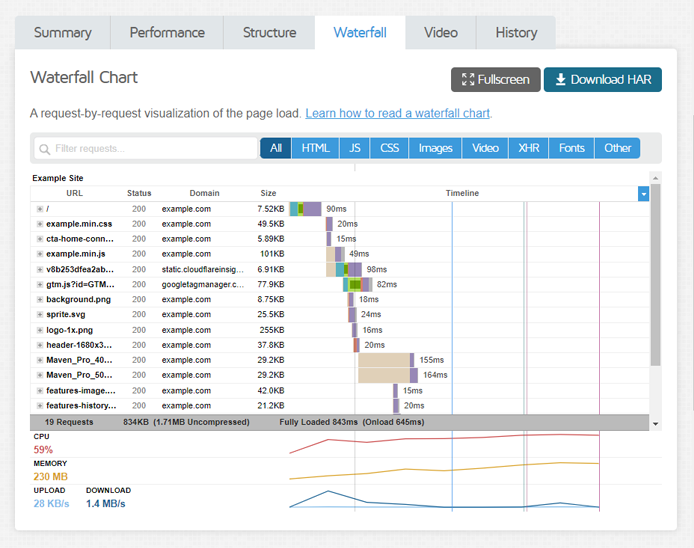694x548 pixels.
Task: Filter requests by CSS type
Action: [x=389, y=148]
